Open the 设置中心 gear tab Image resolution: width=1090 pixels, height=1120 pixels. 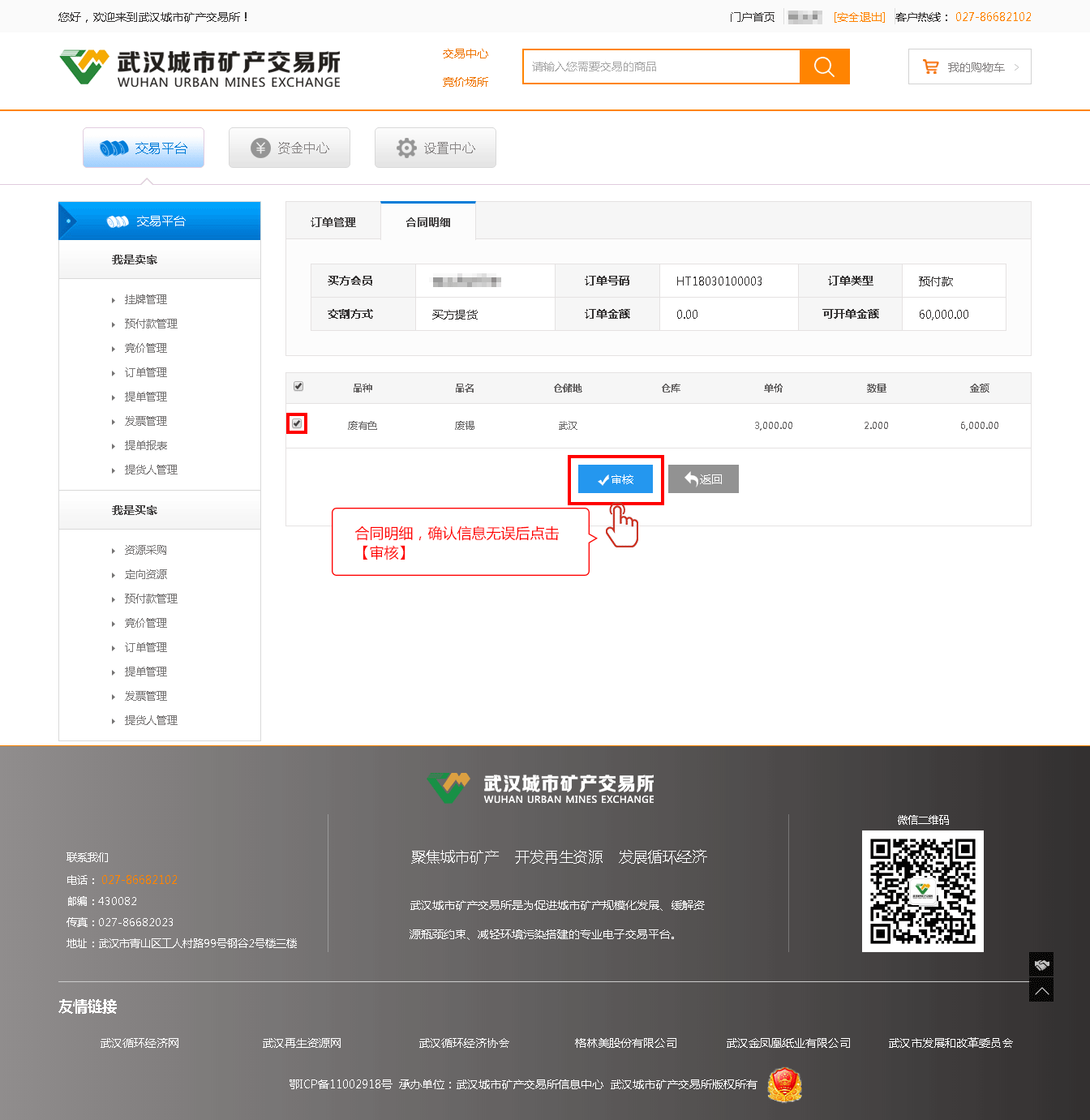(436, 148)
